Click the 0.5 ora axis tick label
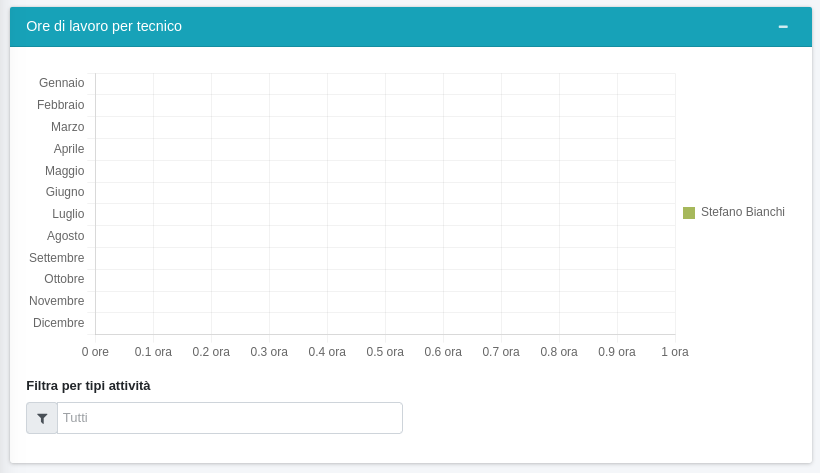Screen dimensions: 820x473 (x=385, y=352)
